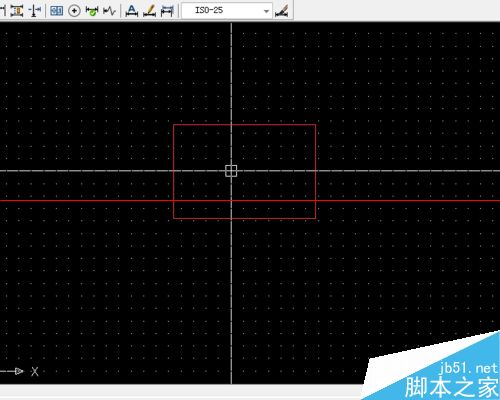Select the Inspection dimension tool with green check
Image resolution: width=500 pixels, height=400 pixels.
tap(91, 11)
